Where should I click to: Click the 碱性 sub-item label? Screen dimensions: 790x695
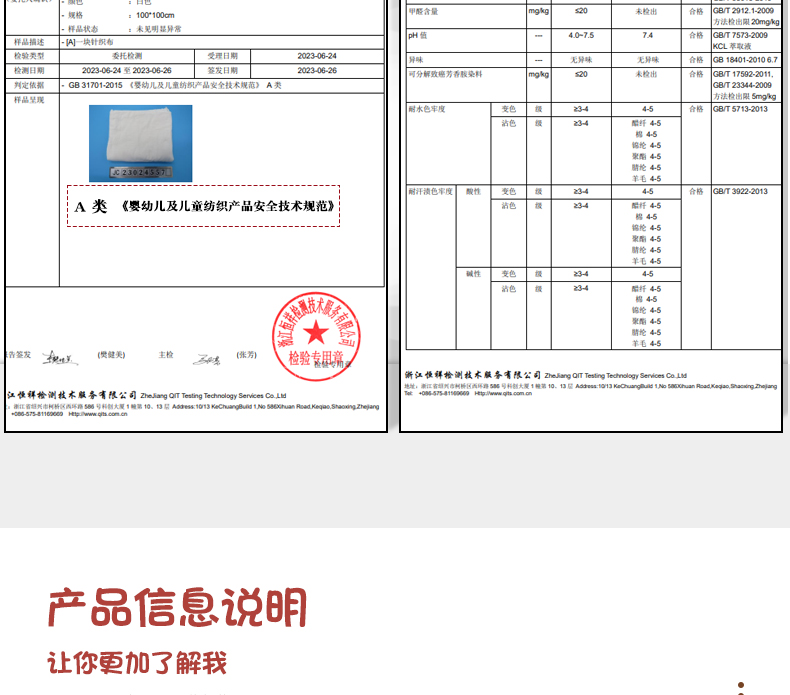[x=473, y=274]
